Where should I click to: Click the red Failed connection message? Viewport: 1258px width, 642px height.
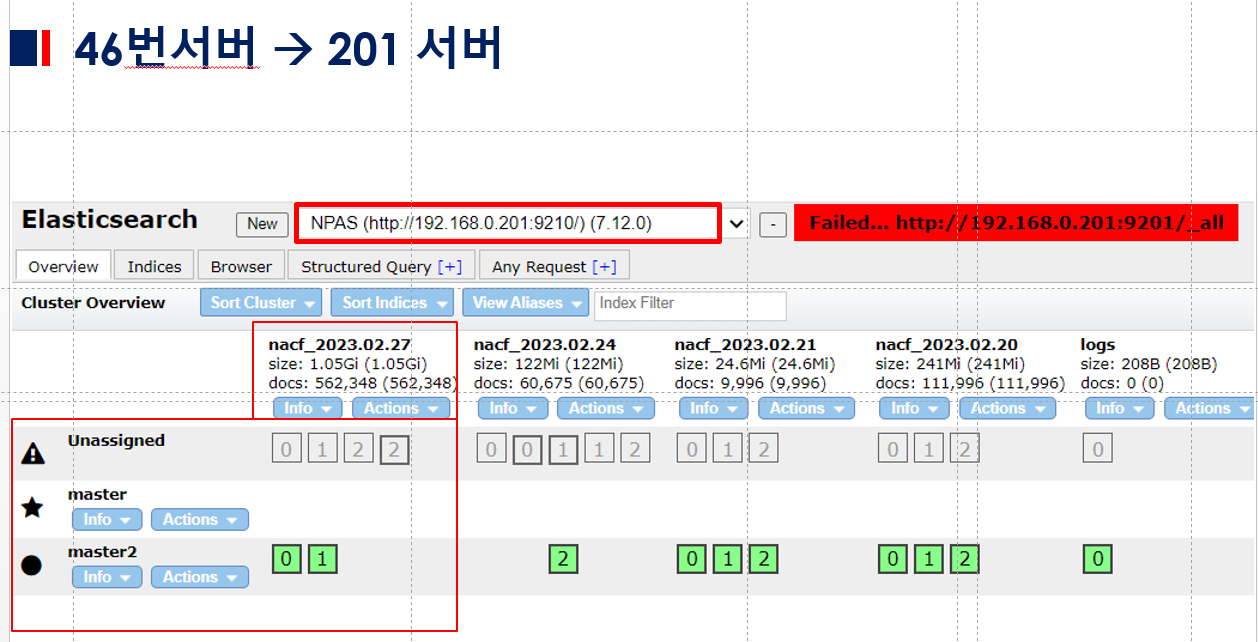coord(1016,223)
